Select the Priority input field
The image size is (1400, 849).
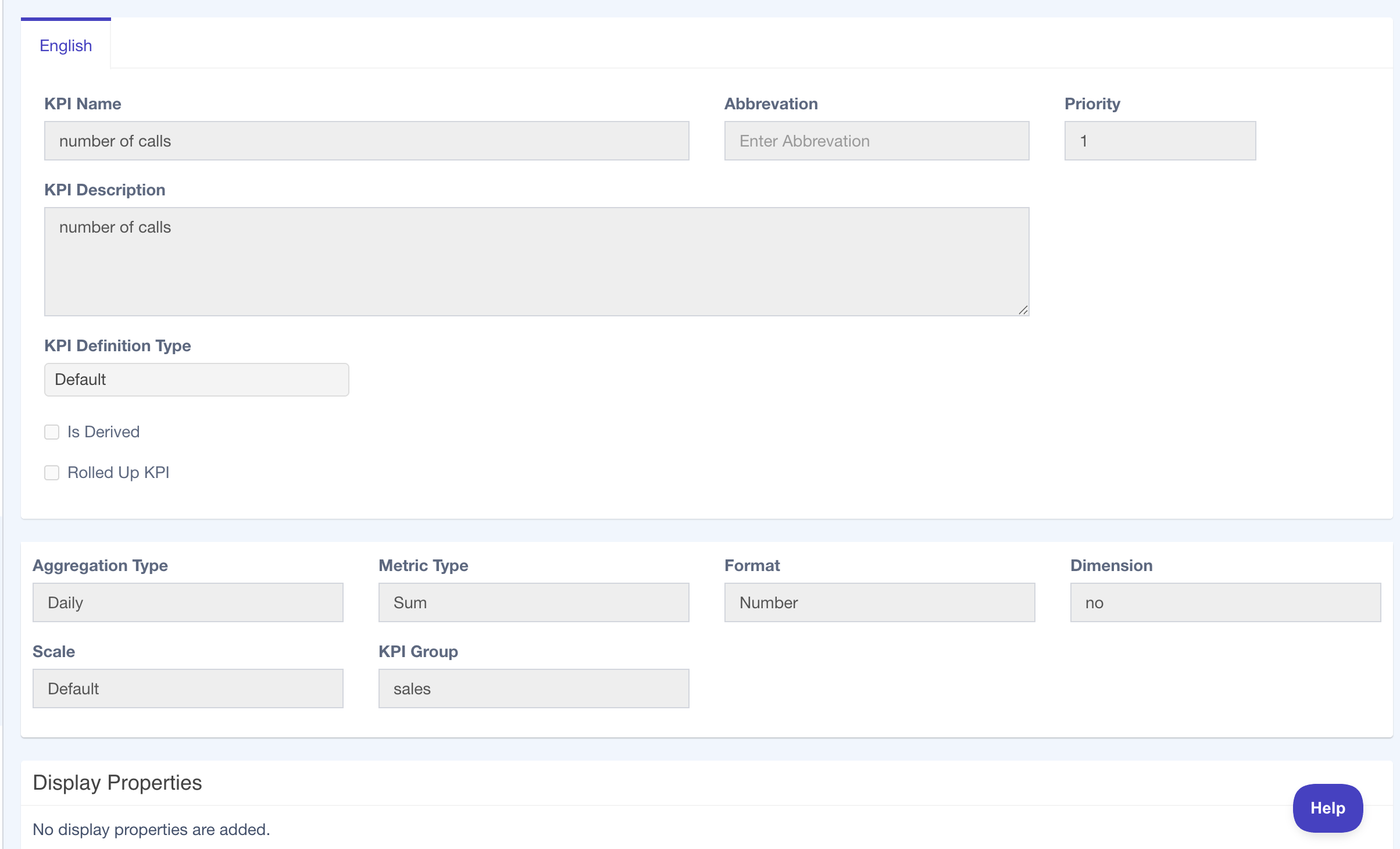1160,141
